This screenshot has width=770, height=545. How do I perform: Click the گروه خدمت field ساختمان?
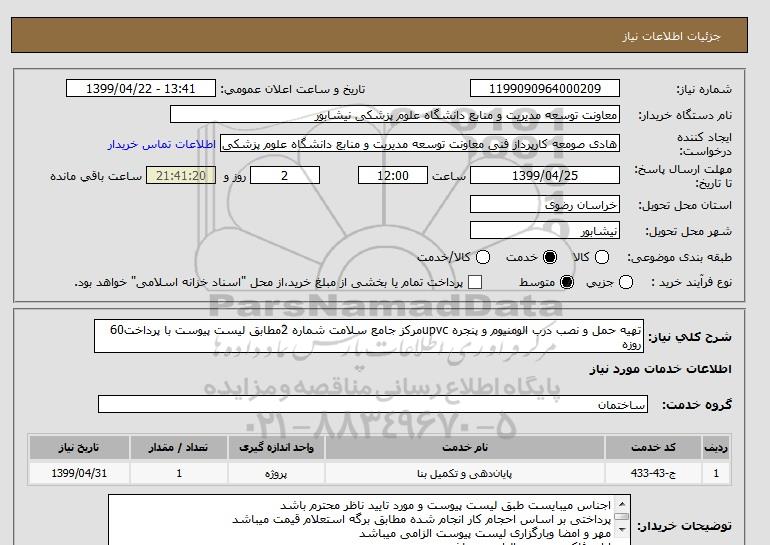click(x=373, y=405)
